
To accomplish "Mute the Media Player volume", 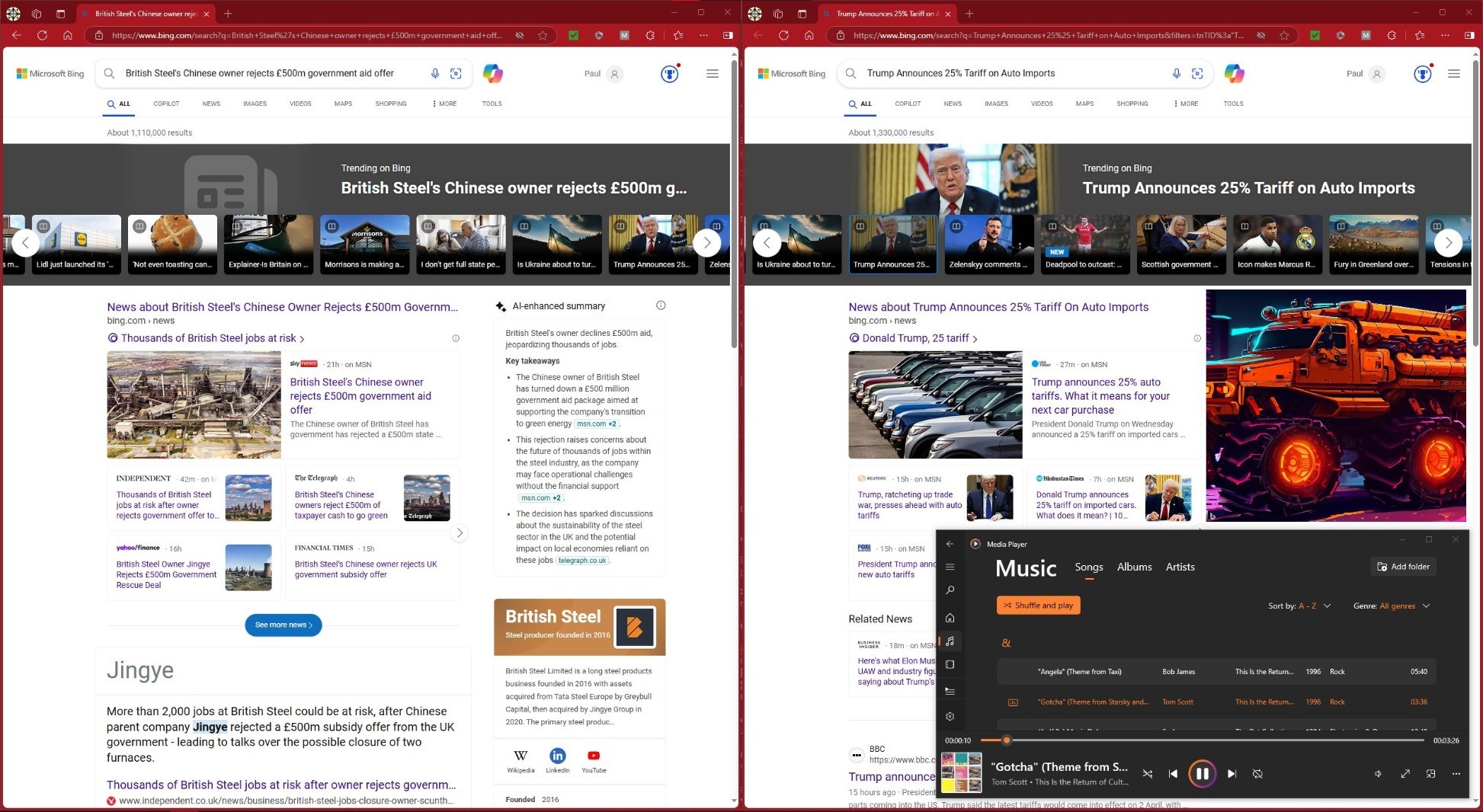I will click(1378, 774).
